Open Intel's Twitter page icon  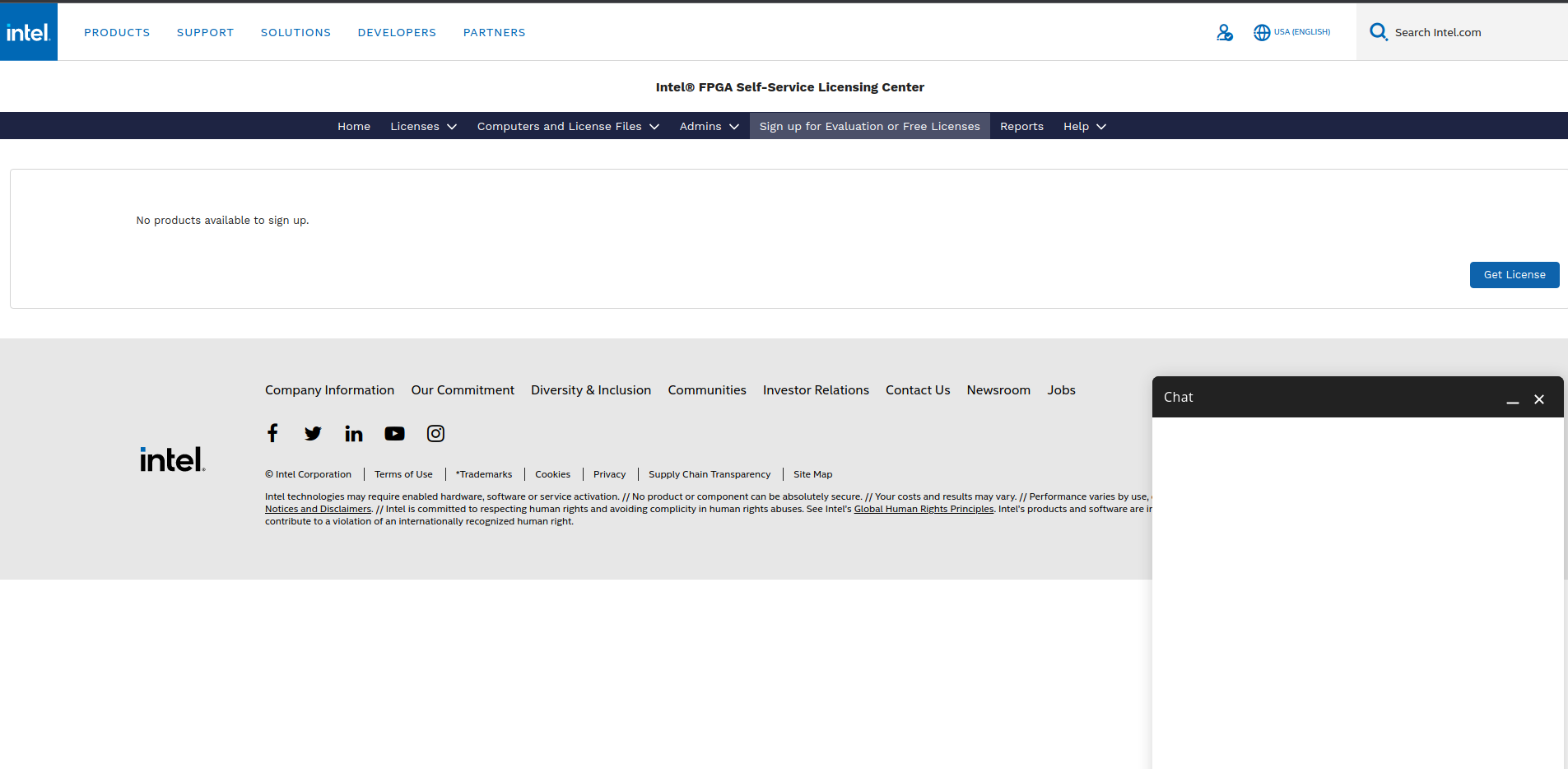coord(313,433)
